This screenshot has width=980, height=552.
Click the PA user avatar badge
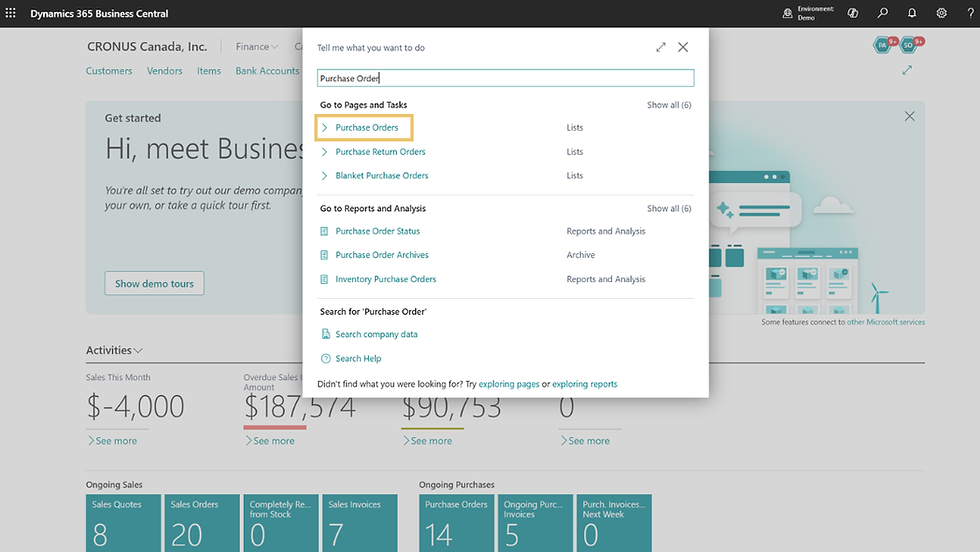pyautogui.click(x=882, y=45)
